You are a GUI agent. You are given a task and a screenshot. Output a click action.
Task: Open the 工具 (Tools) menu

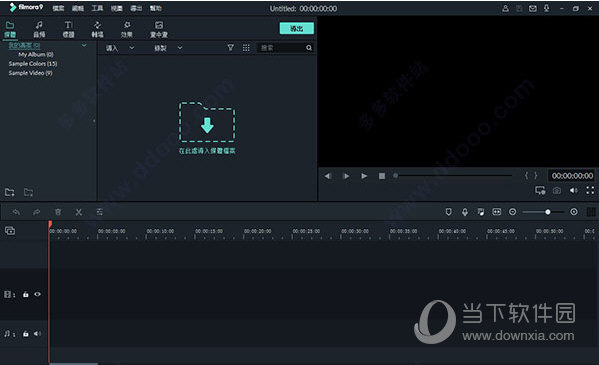97,8
